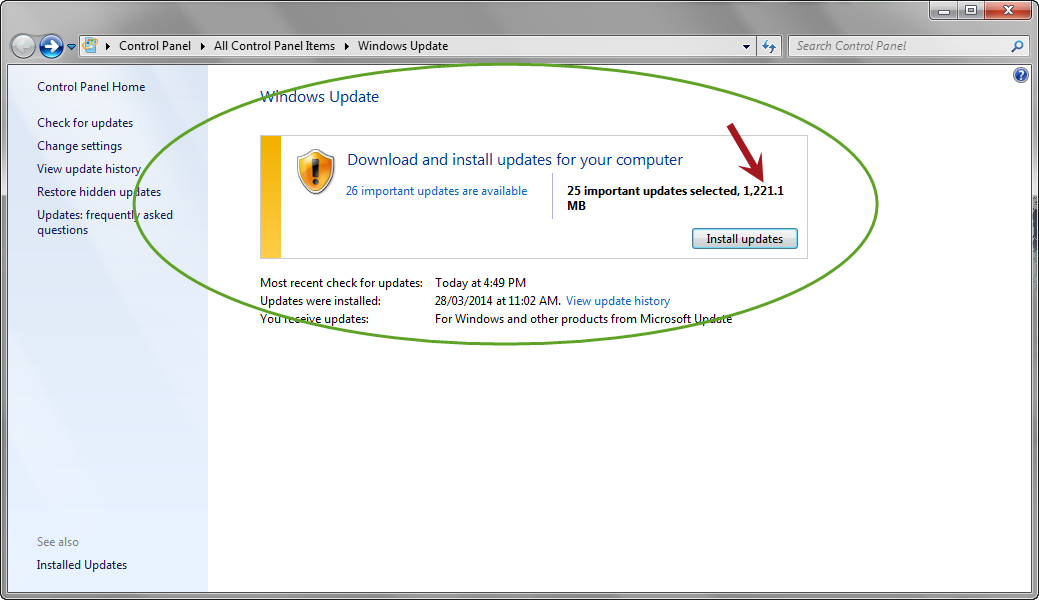Click Download and install updates heading
The image size is (1039, 600).
515,160
